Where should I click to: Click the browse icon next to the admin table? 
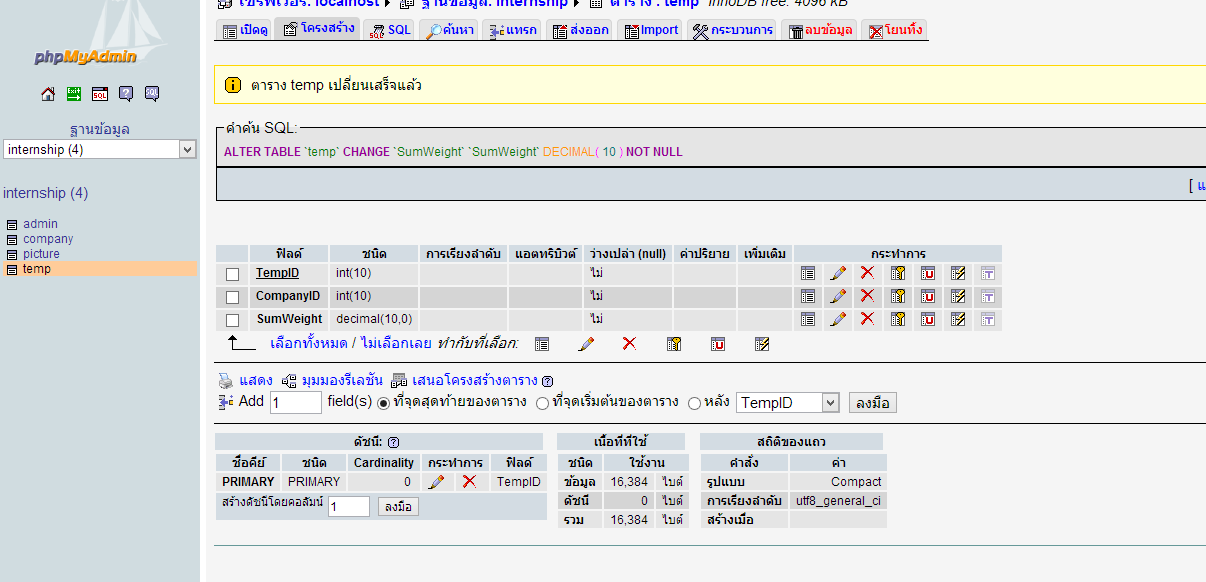pyautogui.click(x=12, y=224)
